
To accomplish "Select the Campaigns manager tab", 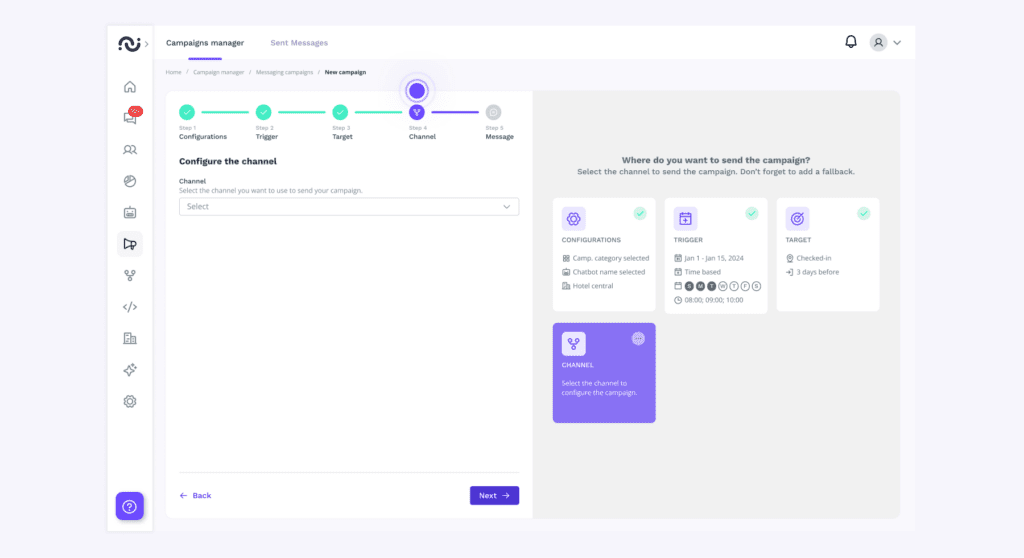I will [x=205, y=43].
